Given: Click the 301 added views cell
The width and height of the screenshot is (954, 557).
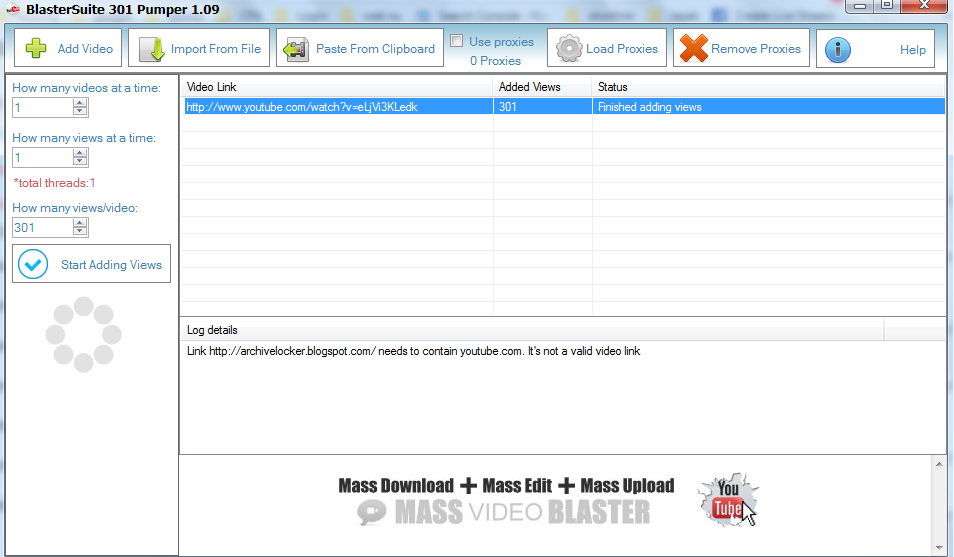Looking at the screenshot, I should tap(543, 107).
